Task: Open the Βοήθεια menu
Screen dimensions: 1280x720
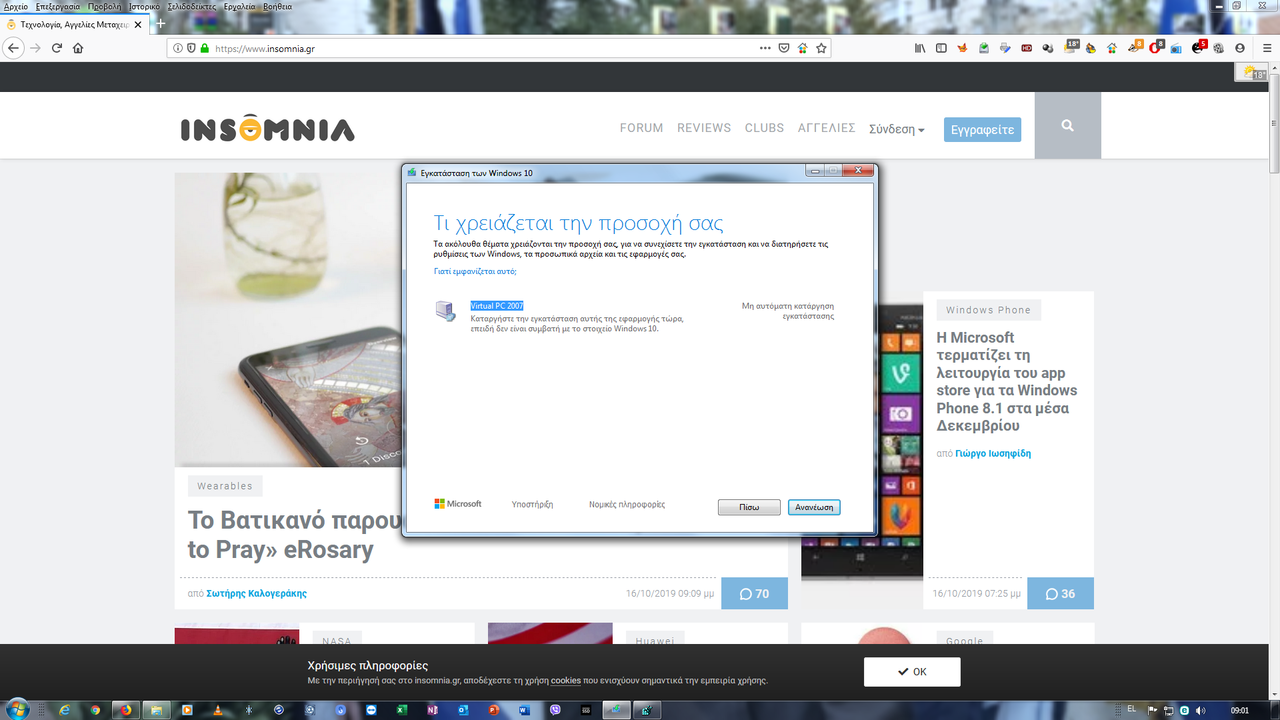Action: pos(277,6)
